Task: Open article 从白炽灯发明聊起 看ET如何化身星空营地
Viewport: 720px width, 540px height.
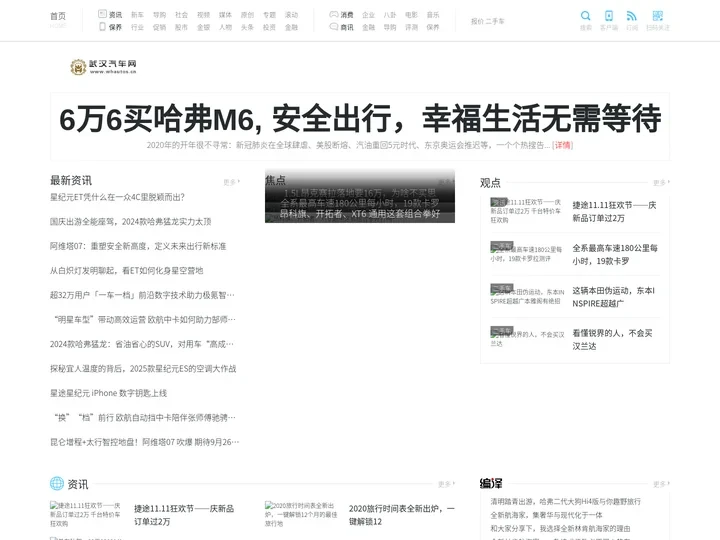Action: [126, 270]
